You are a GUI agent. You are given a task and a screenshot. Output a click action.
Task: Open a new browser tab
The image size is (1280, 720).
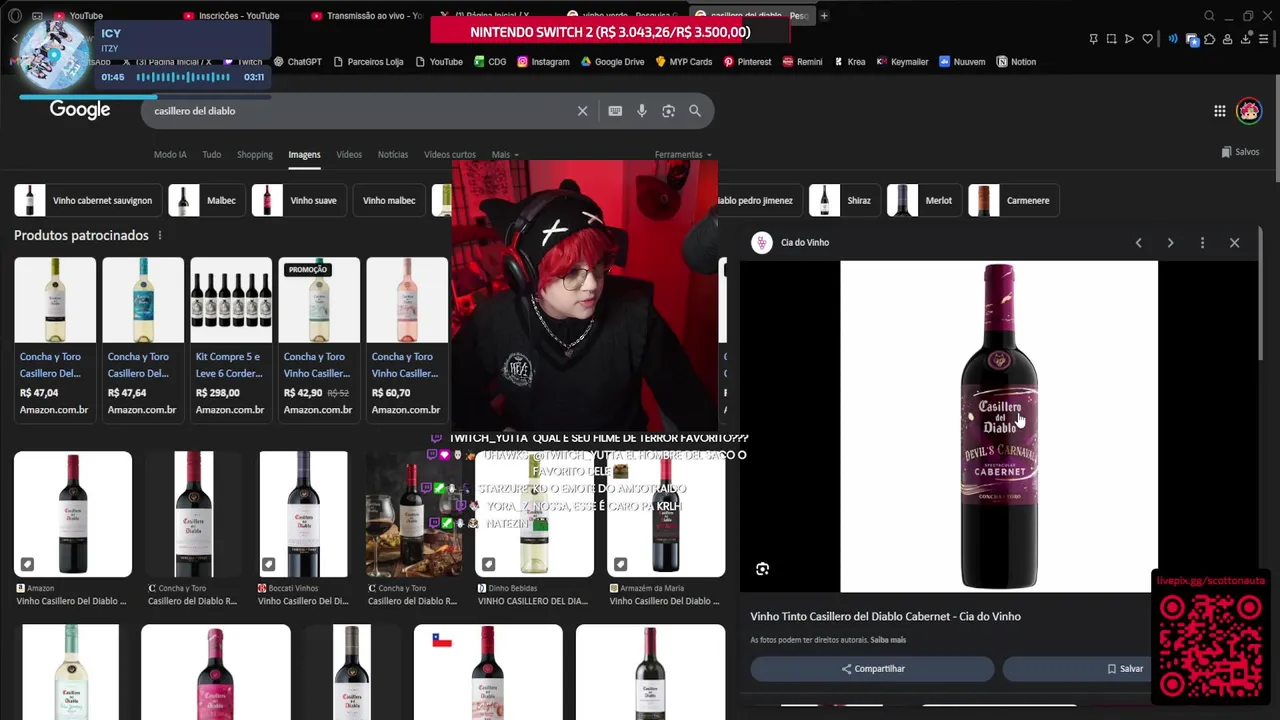tap(824, 16)
